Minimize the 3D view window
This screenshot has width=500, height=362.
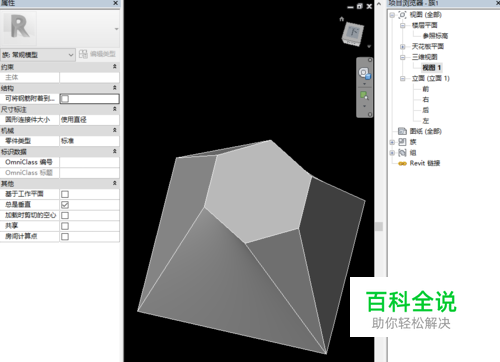(350, 7)
